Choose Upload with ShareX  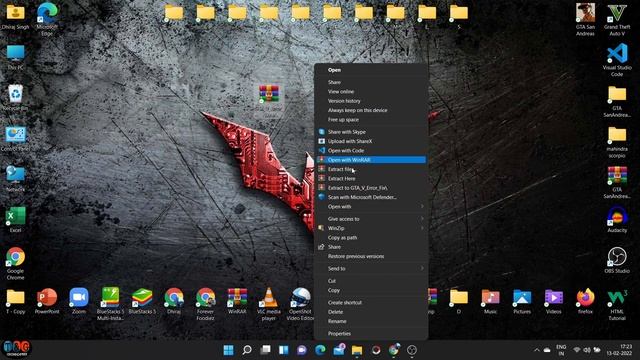[x=371, y=141]
